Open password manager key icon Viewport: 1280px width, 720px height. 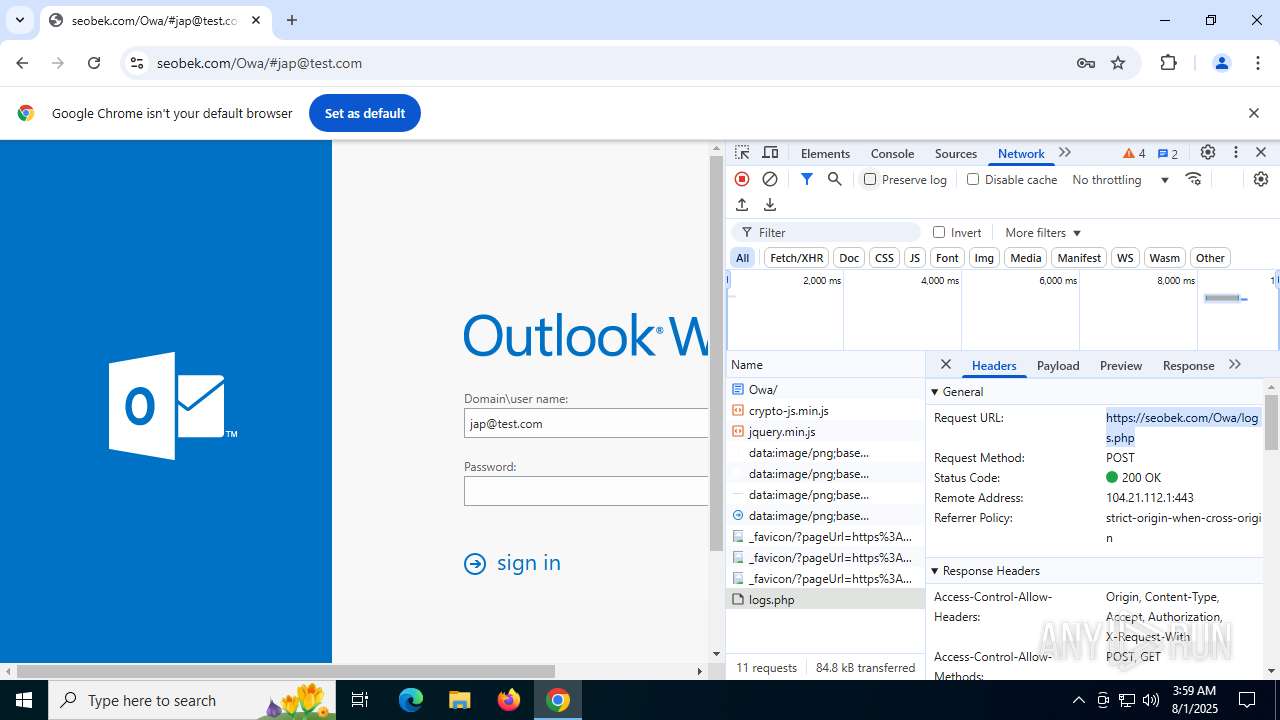1086,63
